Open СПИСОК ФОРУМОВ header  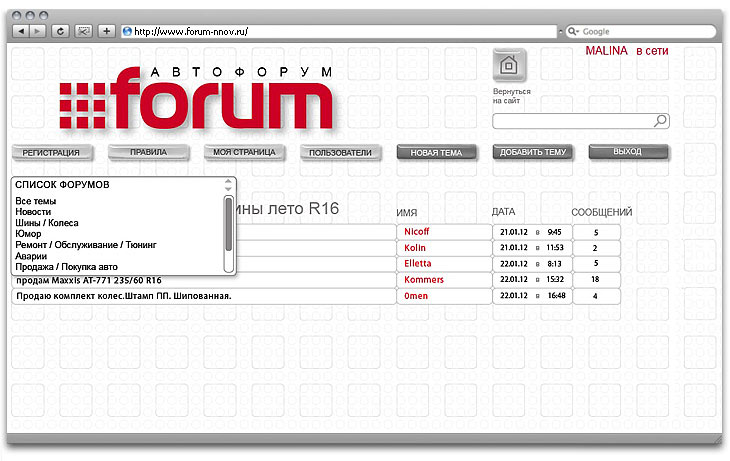click(62, 185)
